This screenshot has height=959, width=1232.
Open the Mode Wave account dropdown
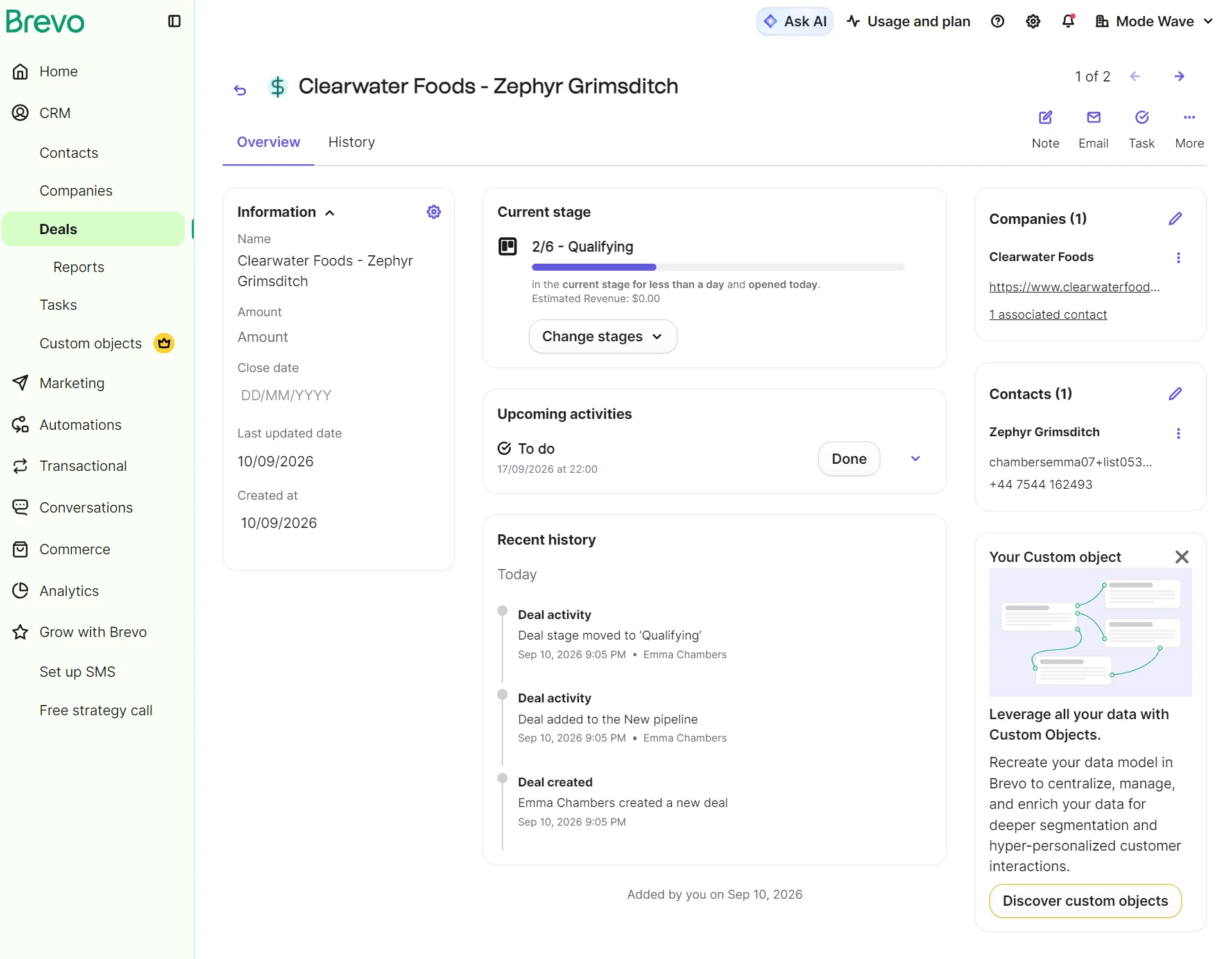(1154, 21)
